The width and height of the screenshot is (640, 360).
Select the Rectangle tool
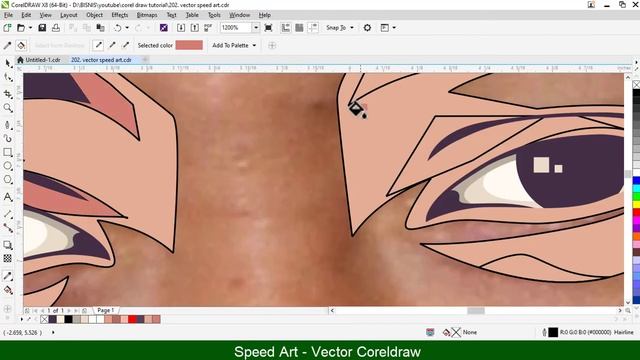[x=8, y=152]
